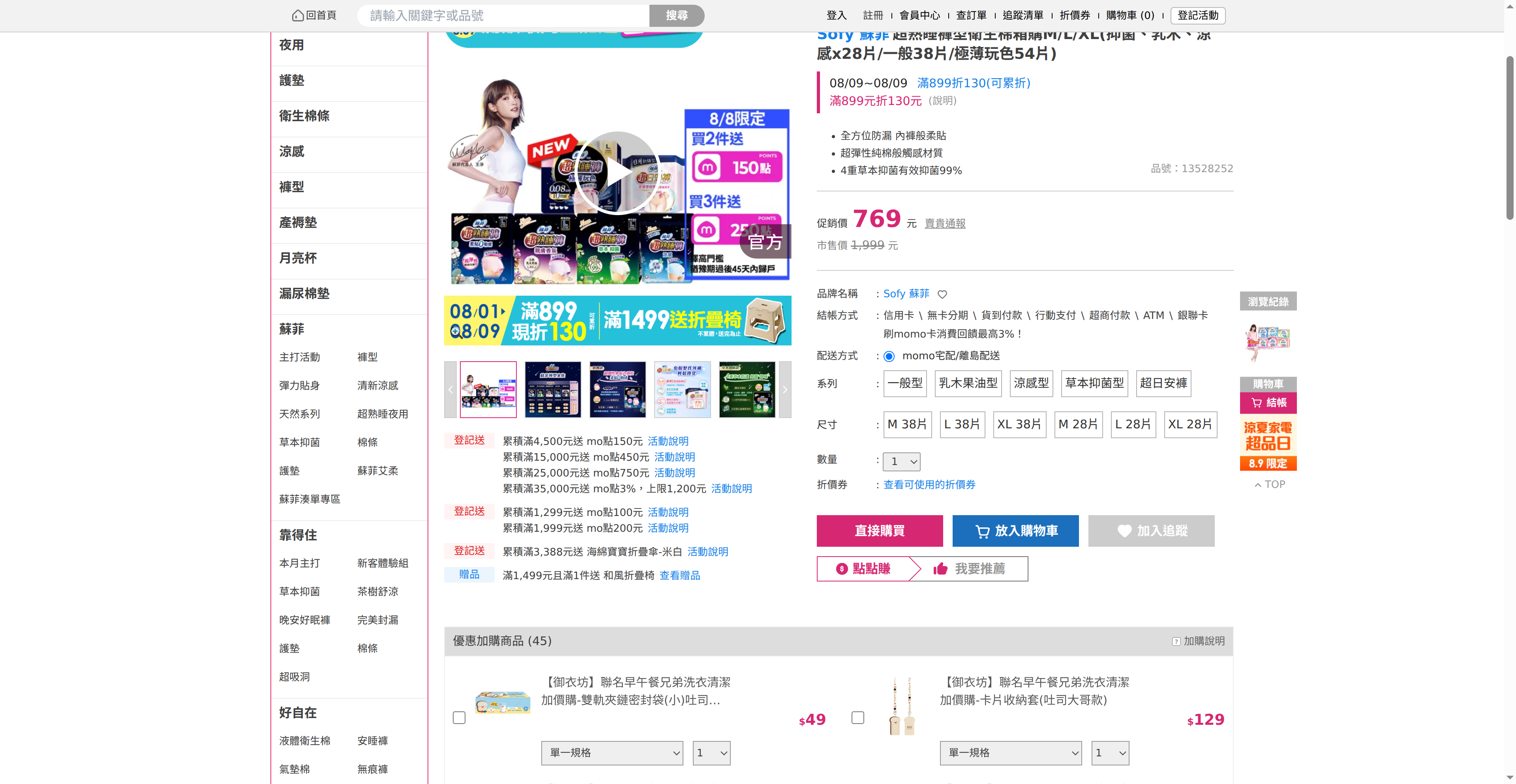Click the thumbs-up icon in 我要推薦
1516x784 pixels.
point(940,568)
